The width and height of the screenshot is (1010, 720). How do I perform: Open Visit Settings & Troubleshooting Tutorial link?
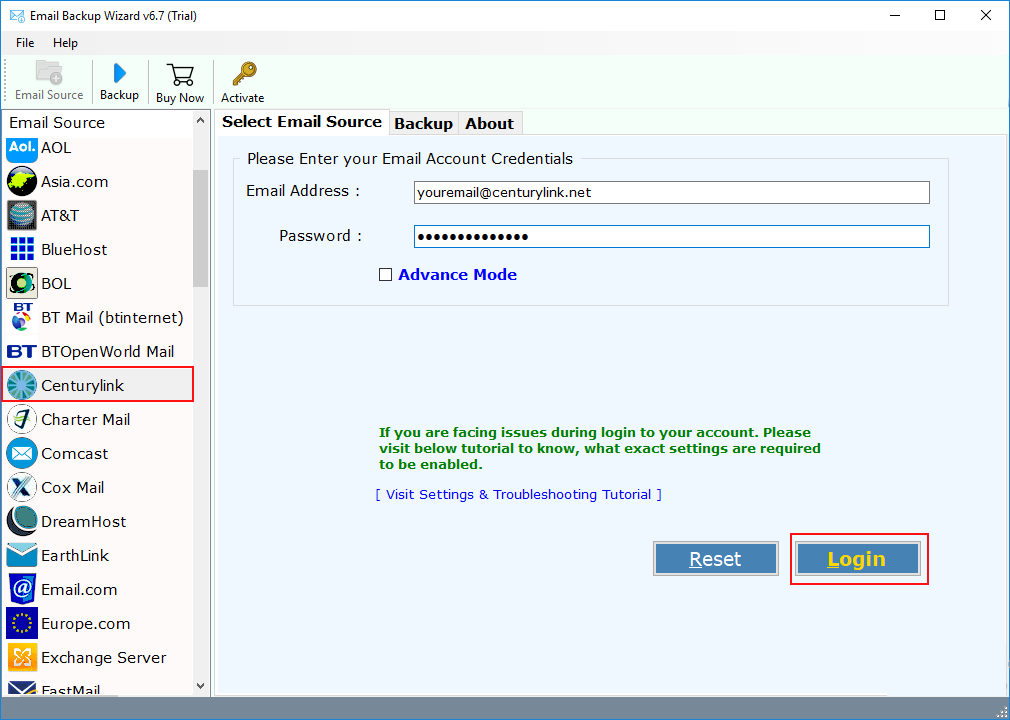pyautogui.click(x=519, y=495)
